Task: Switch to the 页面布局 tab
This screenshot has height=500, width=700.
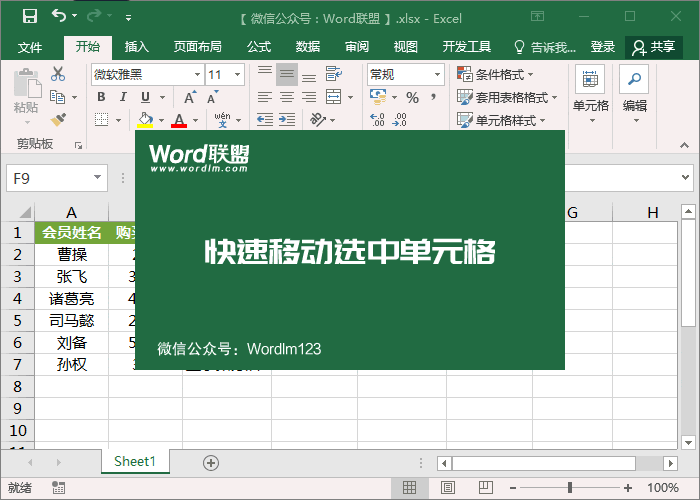Action: pos(197,47)
